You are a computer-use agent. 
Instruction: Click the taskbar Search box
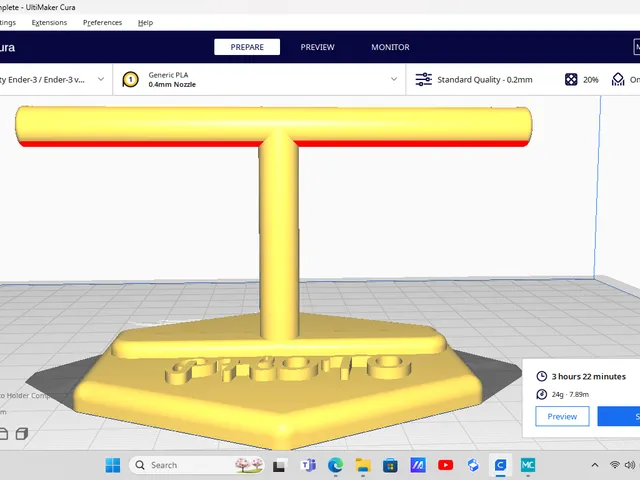click(x=197, y=465)
